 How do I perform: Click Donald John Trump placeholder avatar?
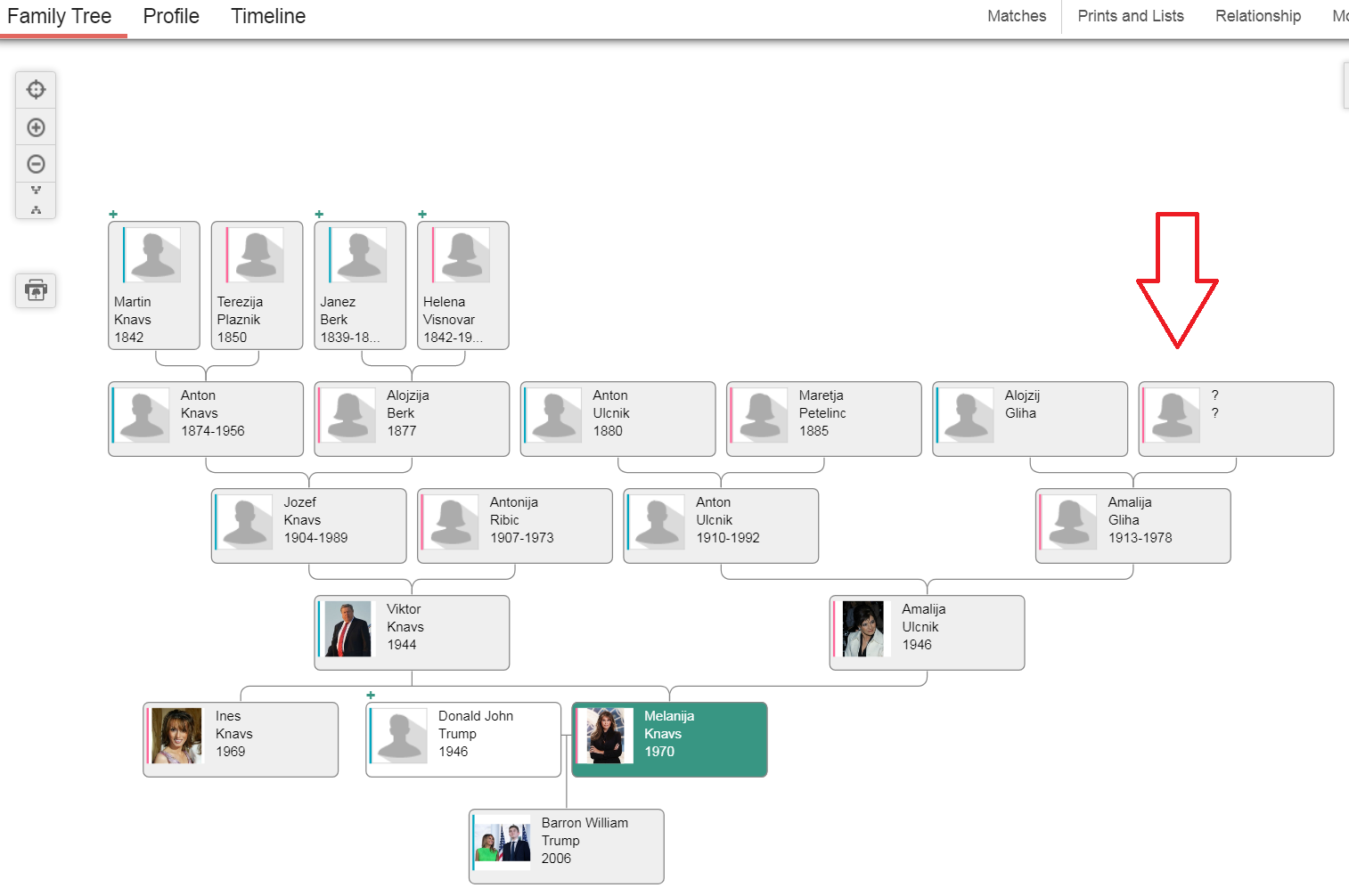[x=401, y=736]
